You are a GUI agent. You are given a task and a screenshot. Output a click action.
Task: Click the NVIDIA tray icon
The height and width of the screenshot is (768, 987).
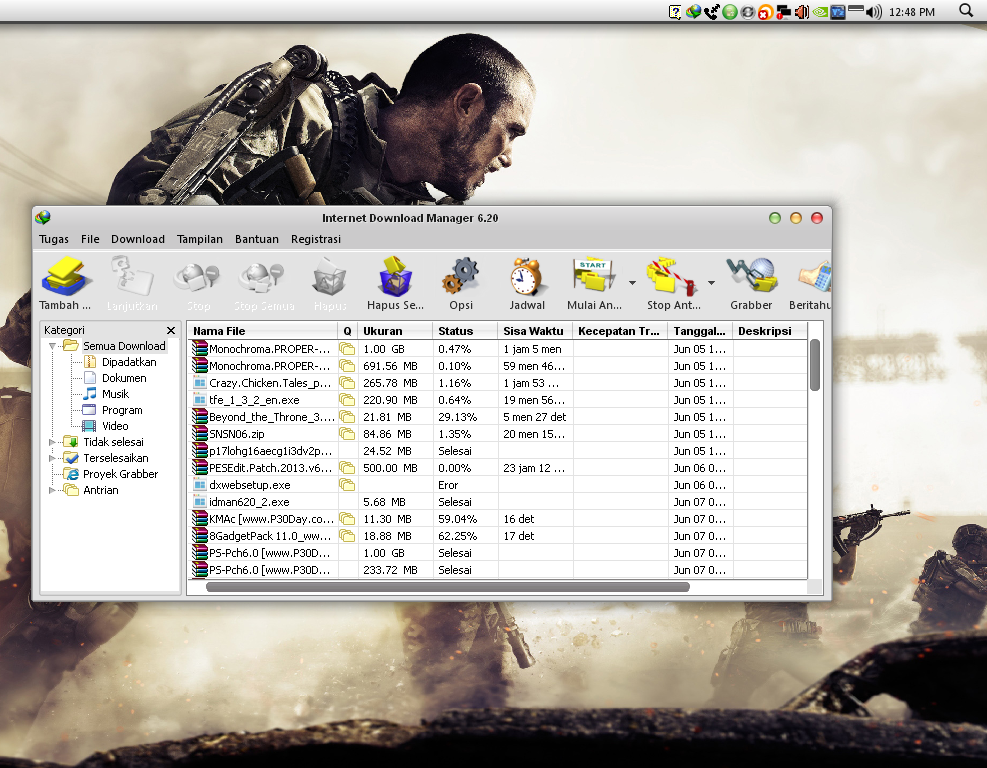[820, 12]
